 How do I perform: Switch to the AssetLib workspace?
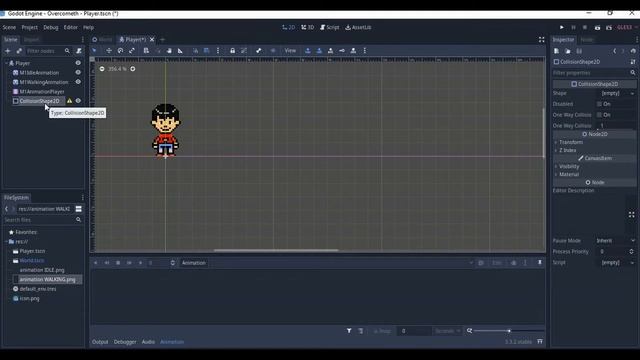(358, 27)
